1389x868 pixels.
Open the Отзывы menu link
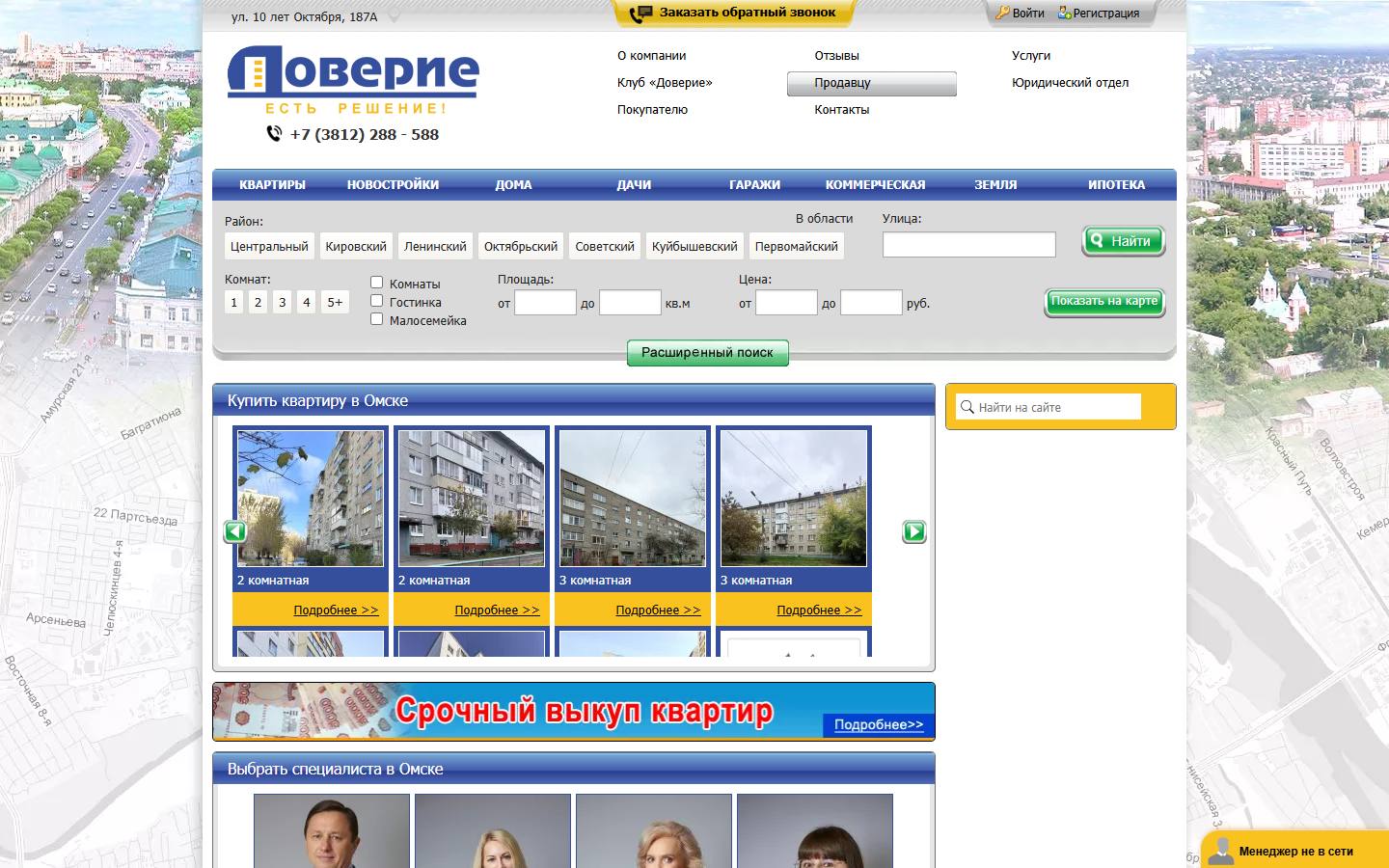click(x=836, y=56)
